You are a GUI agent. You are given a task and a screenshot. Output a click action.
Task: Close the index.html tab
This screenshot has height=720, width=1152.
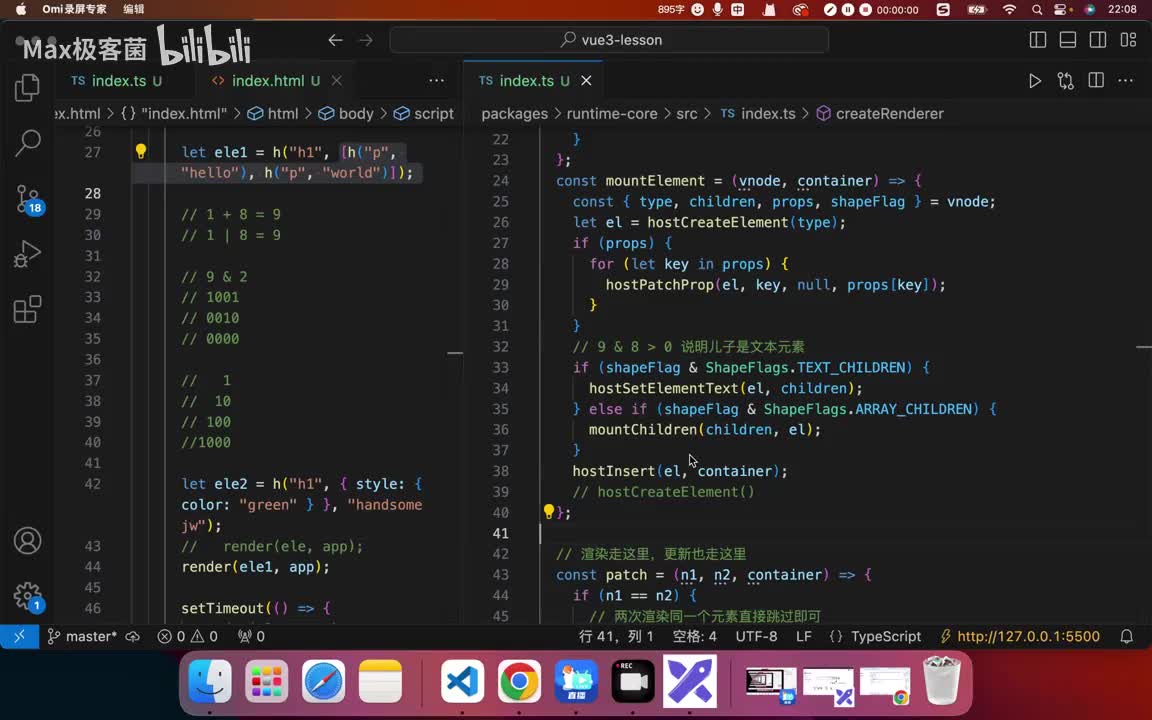point(336,81)
